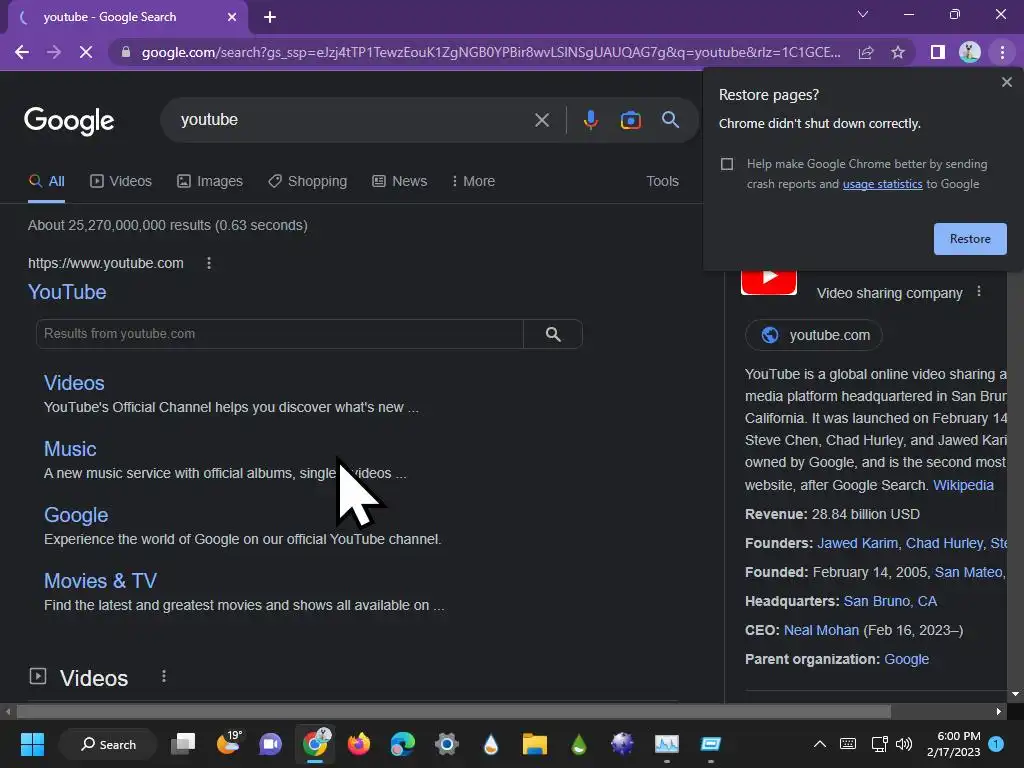
Task: Dismiss the Restore pages popup
Action: 1006,82
